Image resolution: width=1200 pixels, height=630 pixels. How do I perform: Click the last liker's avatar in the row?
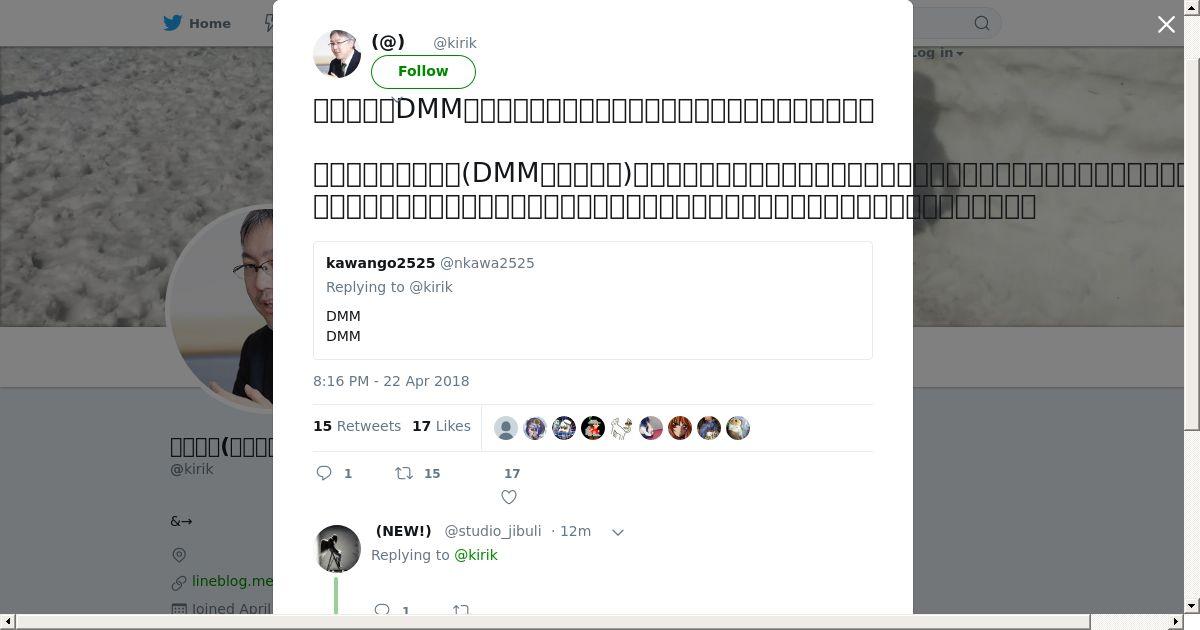click(x=738, y=428)
